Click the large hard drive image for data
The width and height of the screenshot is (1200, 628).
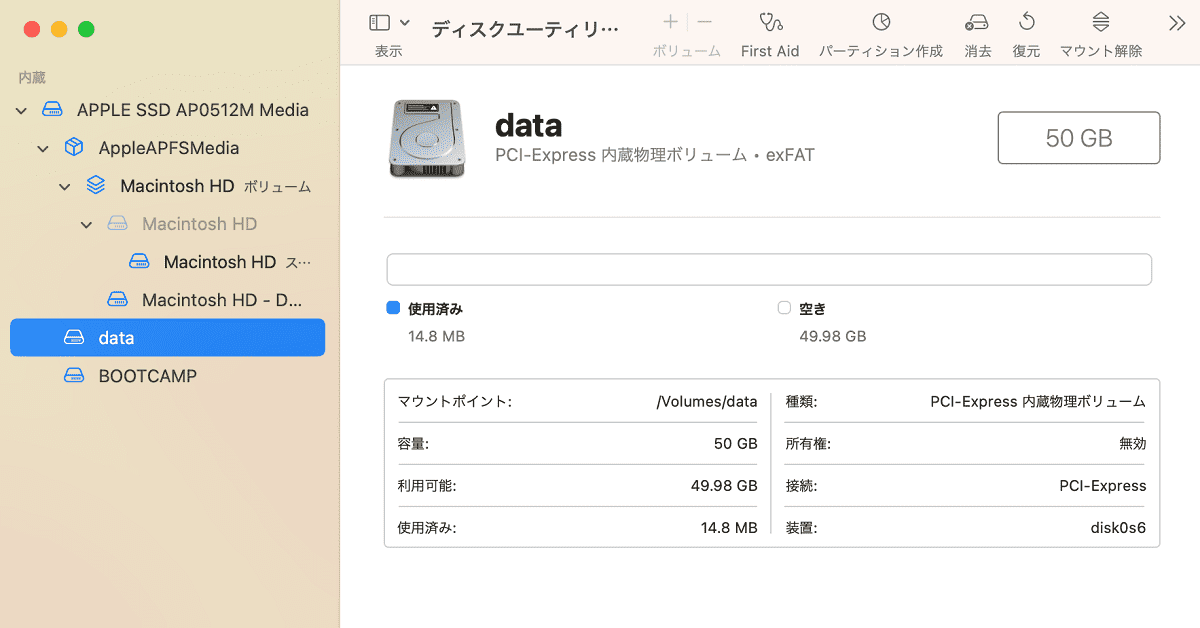427,138
